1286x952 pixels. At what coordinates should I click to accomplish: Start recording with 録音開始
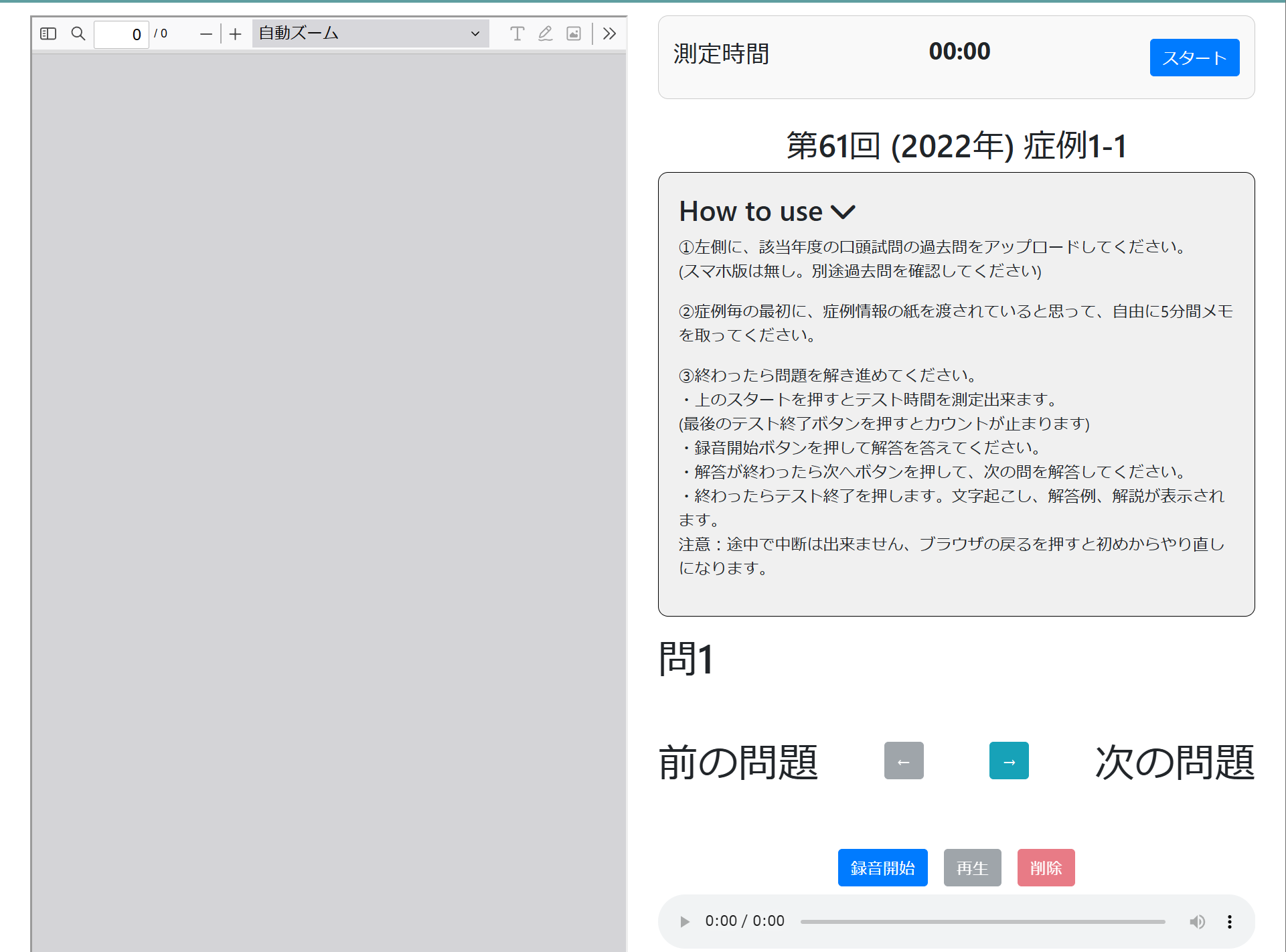882,867
